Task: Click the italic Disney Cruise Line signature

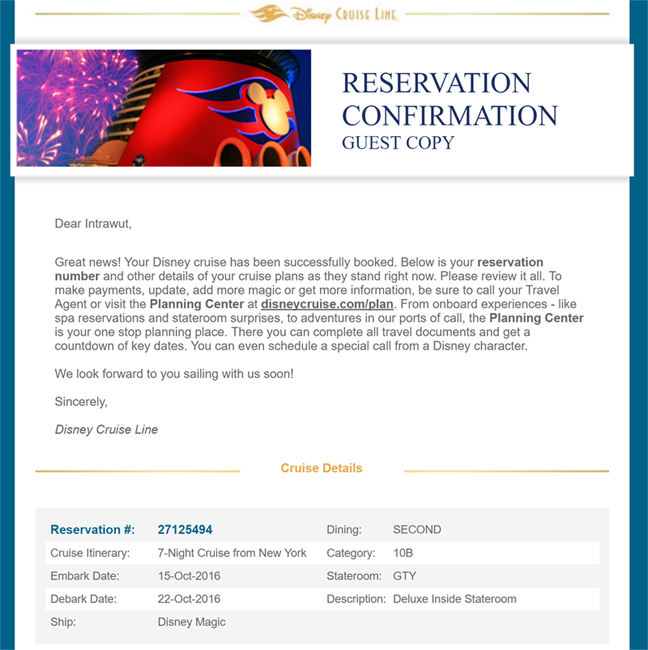Action: 106,430
